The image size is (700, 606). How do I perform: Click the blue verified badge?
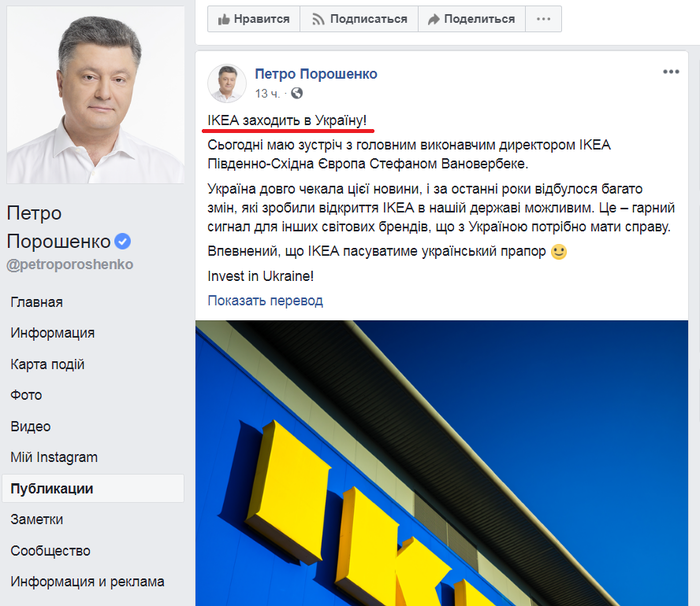(122, 241)
